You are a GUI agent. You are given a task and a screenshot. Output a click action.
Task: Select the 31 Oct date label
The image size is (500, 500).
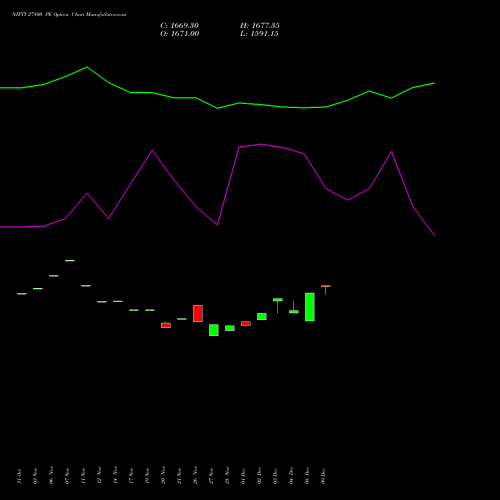click(19, 476)
